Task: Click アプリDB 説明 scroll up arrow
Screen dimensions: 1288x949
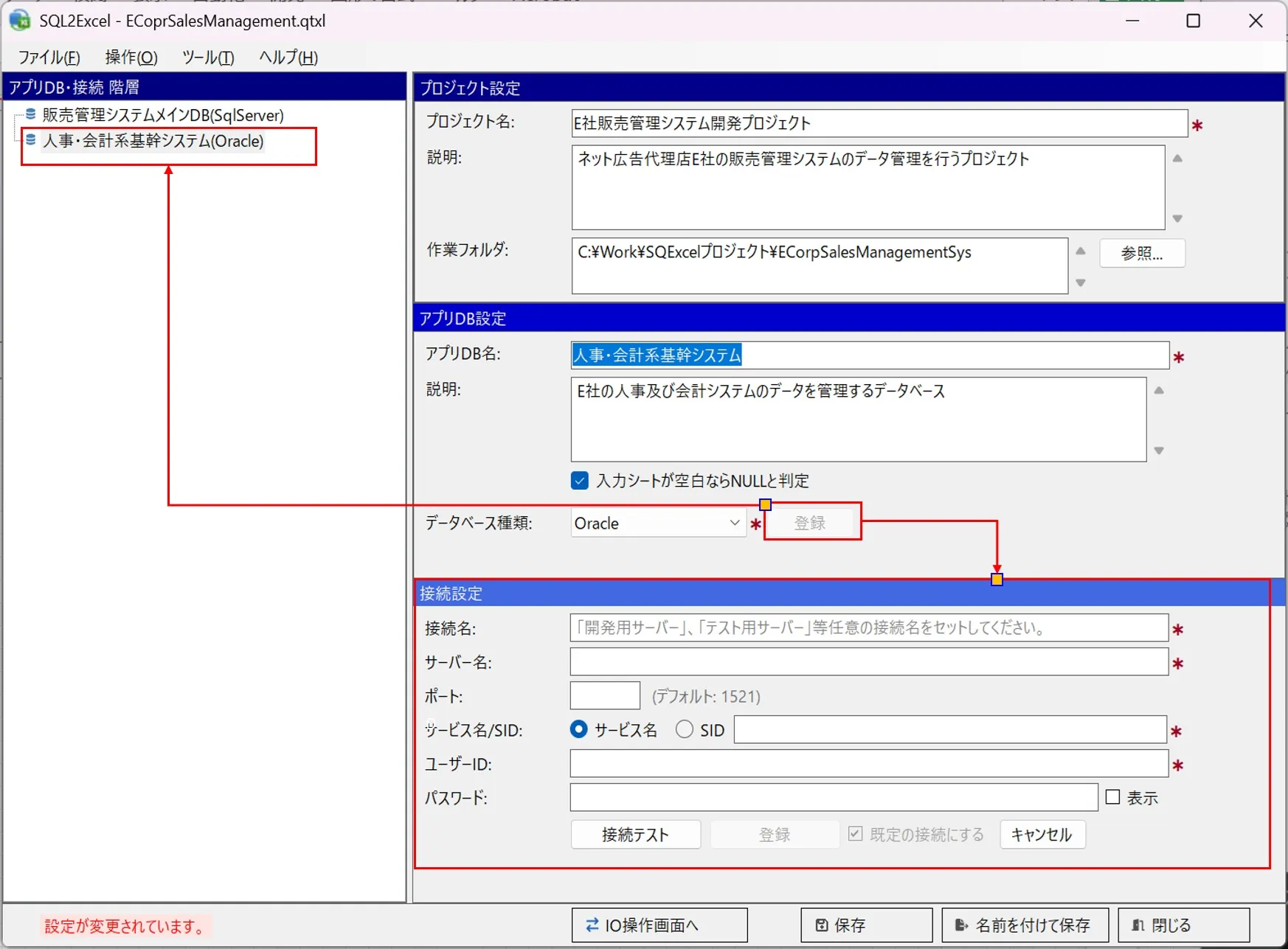Action: [x=1159, y=390]
